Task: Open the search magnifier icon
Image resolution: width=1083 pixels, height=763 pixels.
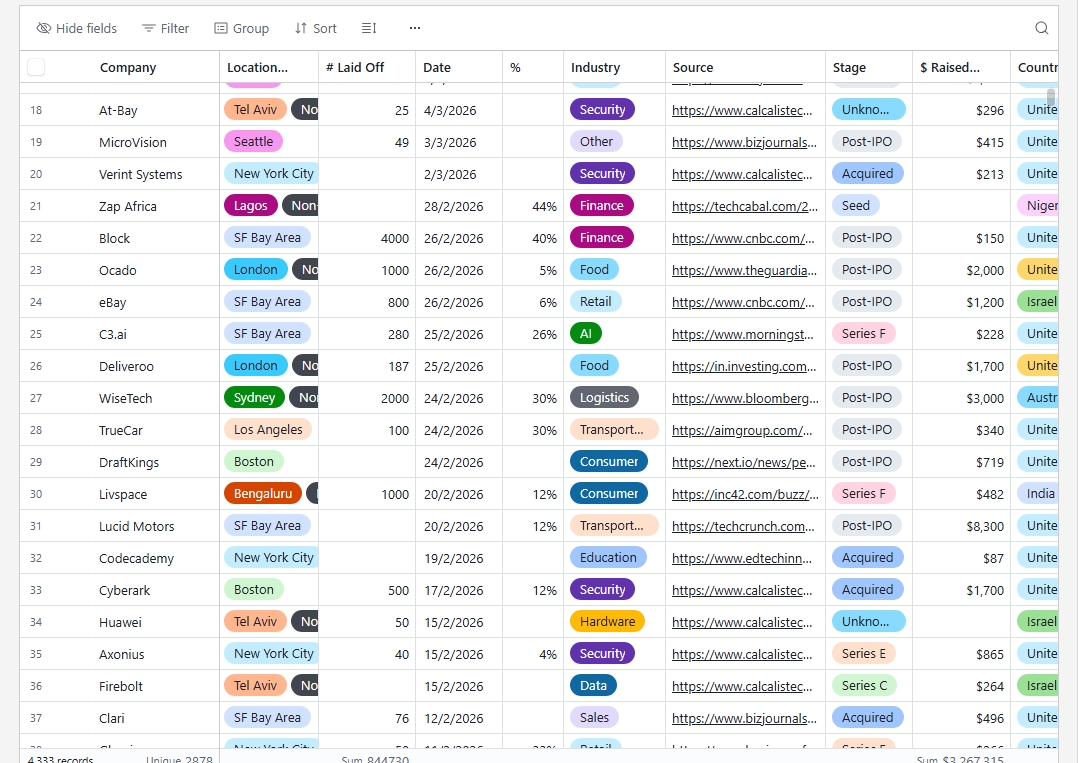Action: [x=1042, y=28]
